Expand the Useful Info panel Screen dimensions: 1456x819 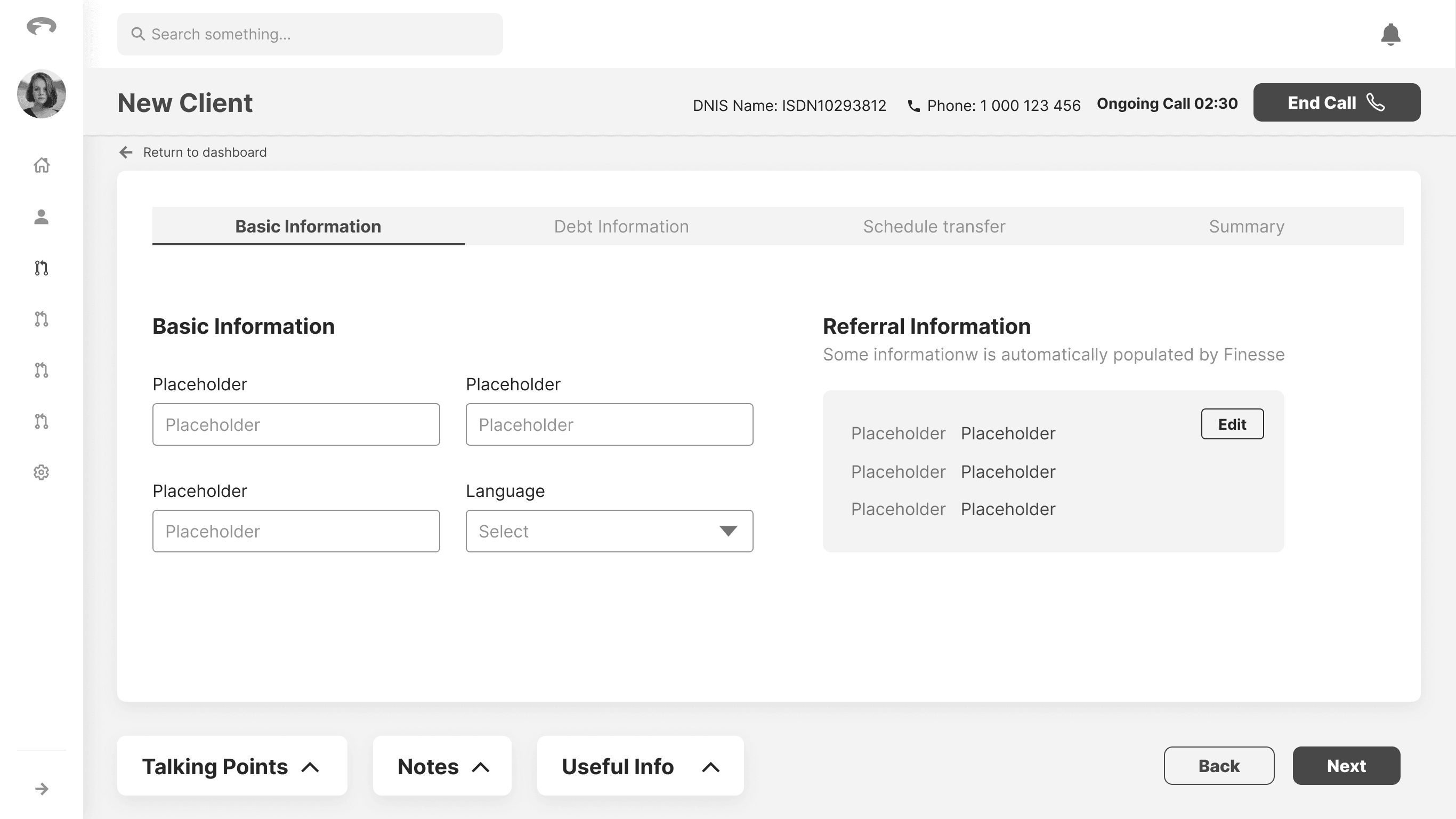pyautogui.click(x=640, y=766)
